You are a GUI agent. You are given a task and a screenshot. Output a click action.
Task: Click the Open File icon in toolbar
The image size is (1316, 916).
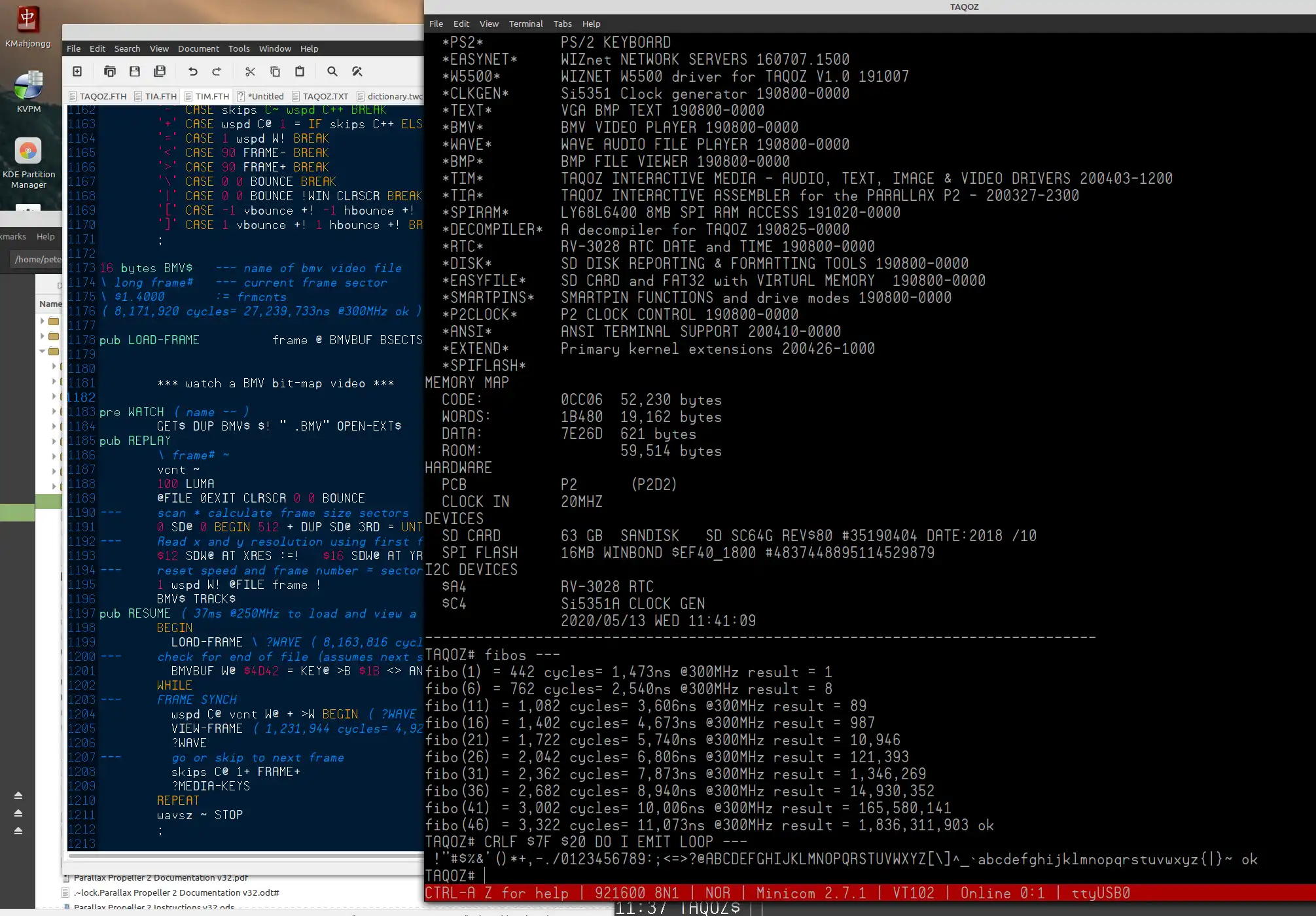(109, 71)
